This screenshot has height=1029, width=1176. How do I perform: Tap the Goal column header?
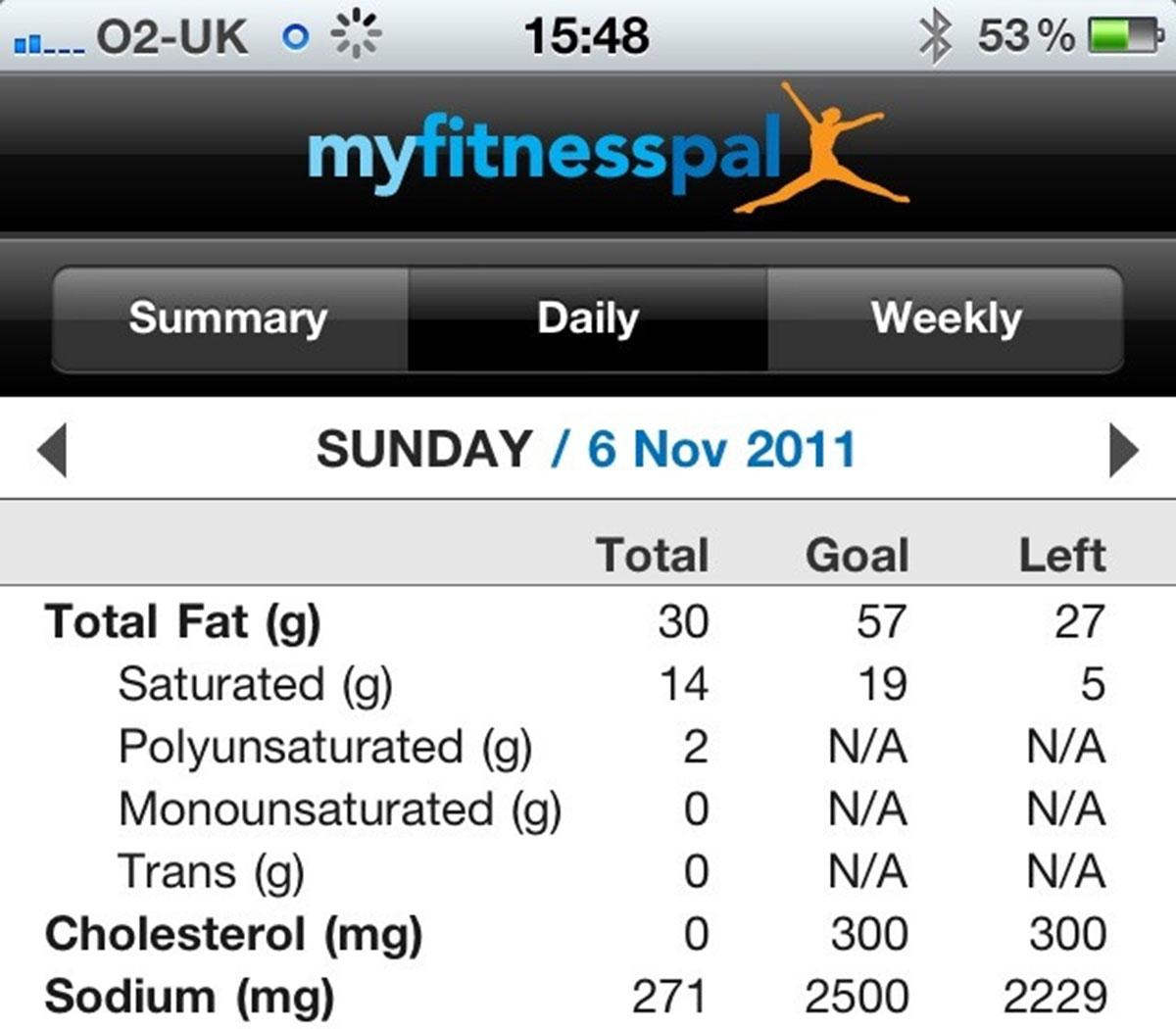[x=857, y=556]
